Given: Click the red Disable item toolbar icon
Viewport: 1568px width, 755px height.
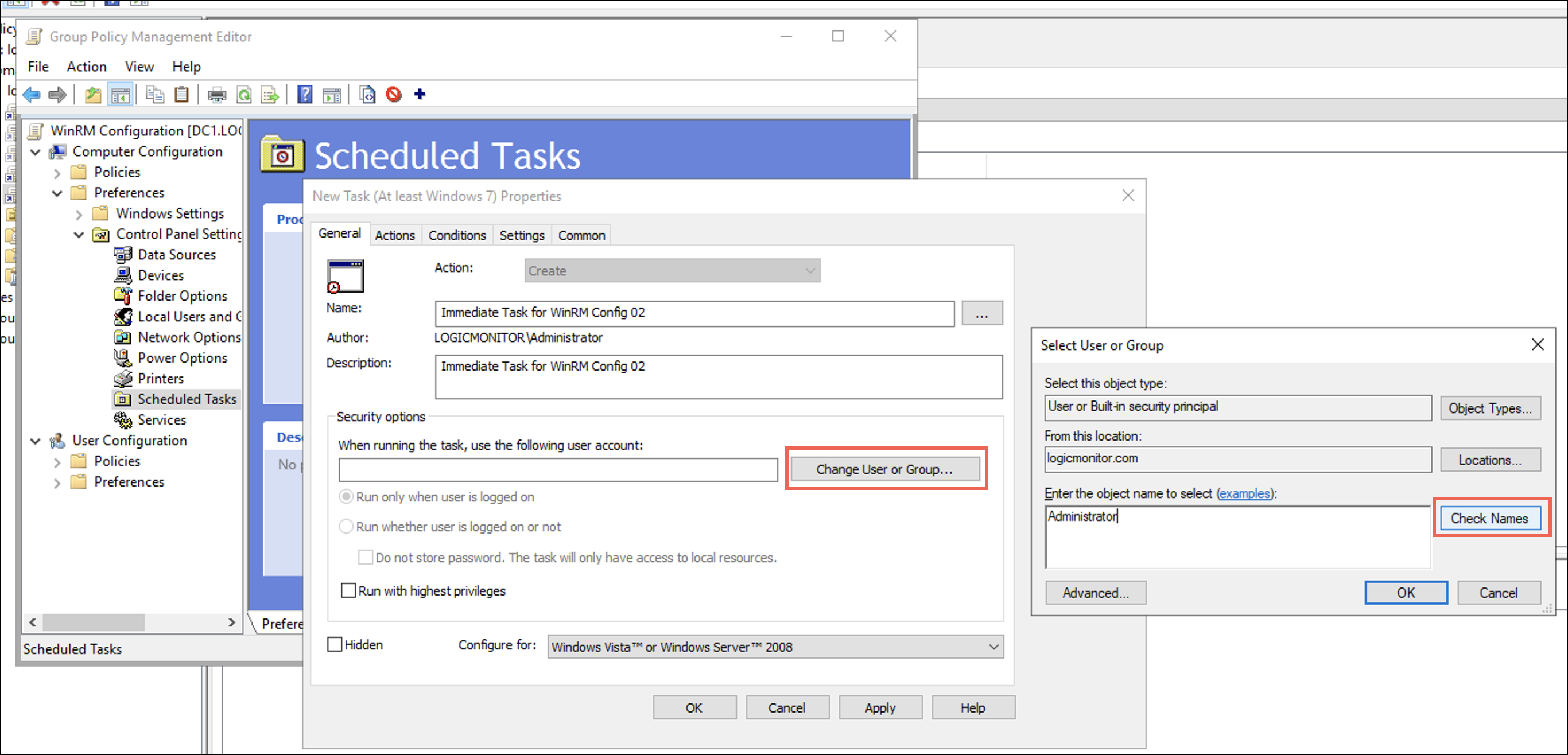Looking at the screenshot, I should coord(394,94).
